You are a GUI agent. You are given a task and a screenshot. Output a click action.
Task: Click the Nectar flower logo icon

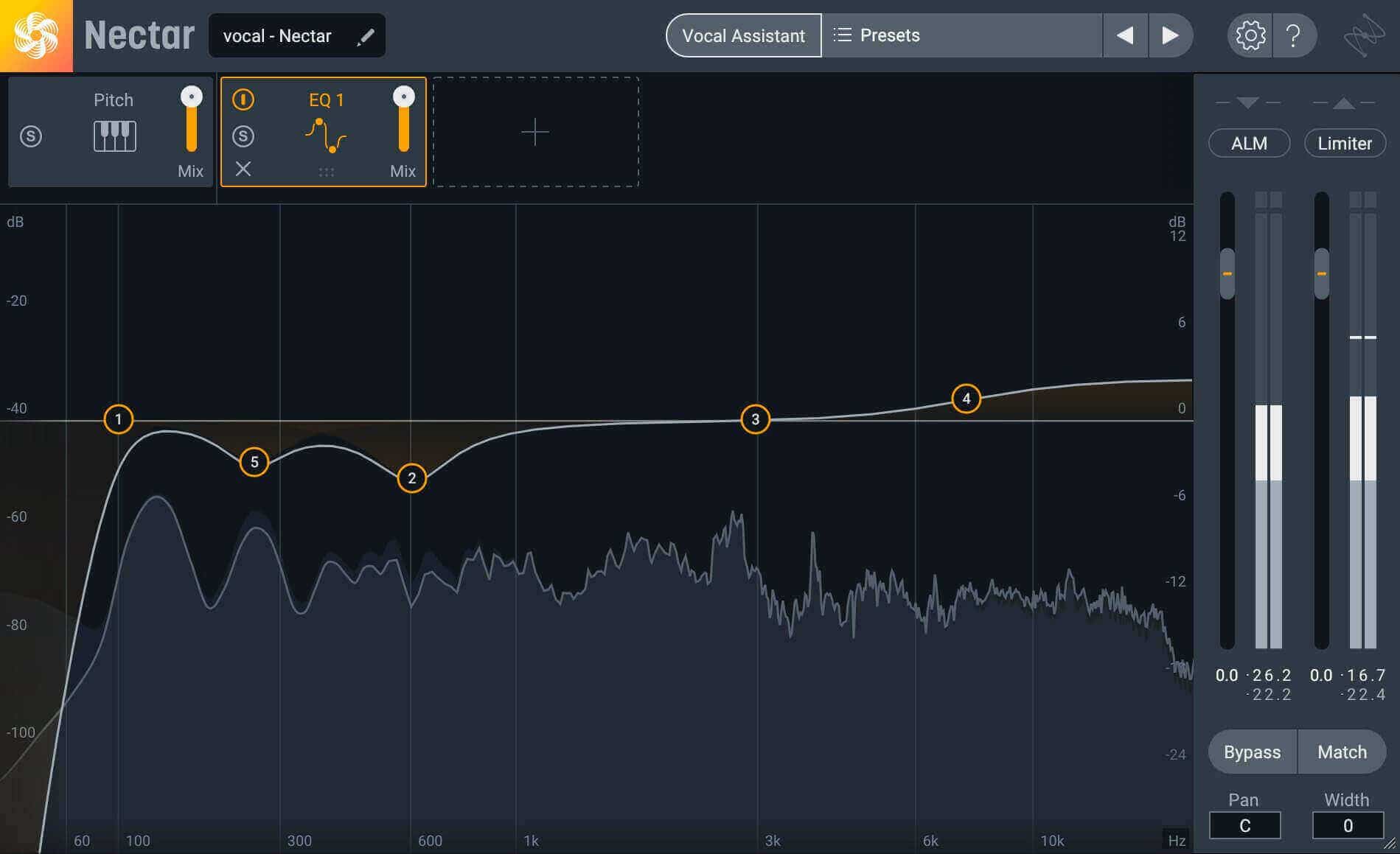tap(36, 35)
